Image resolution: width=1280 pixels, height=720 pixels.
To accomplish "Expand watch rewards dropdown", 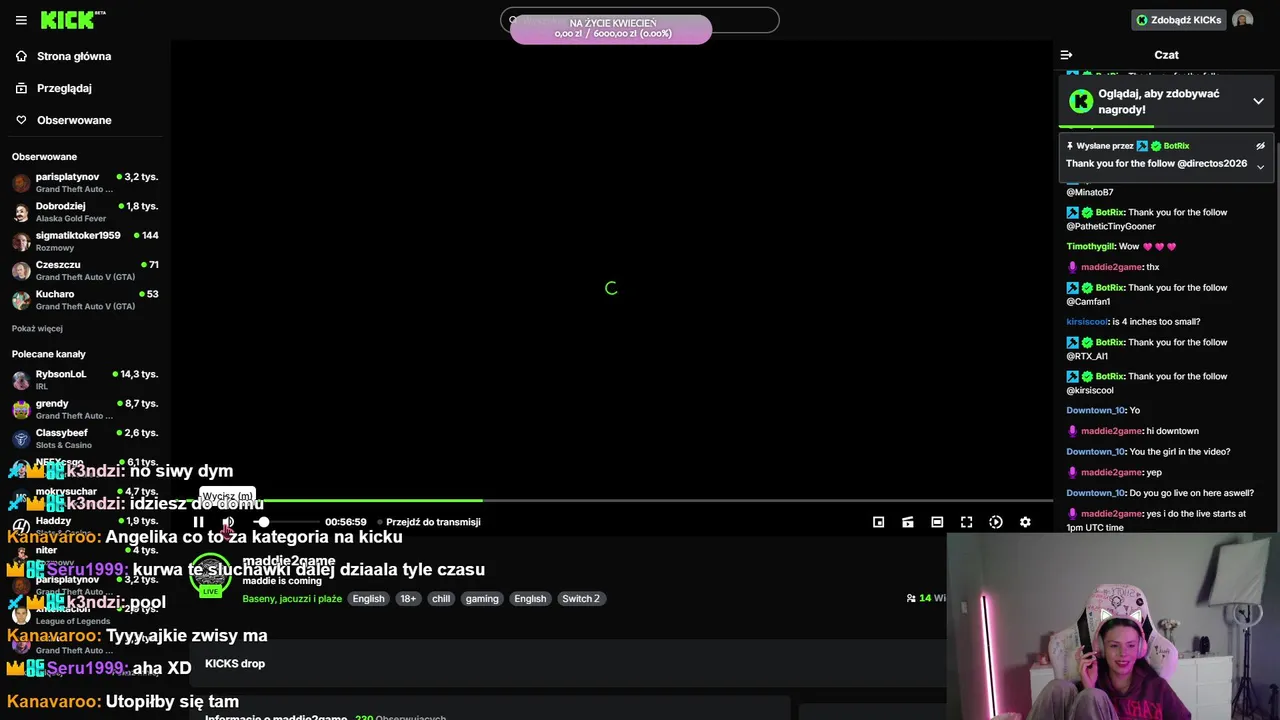I will (x=1258, y=101).
